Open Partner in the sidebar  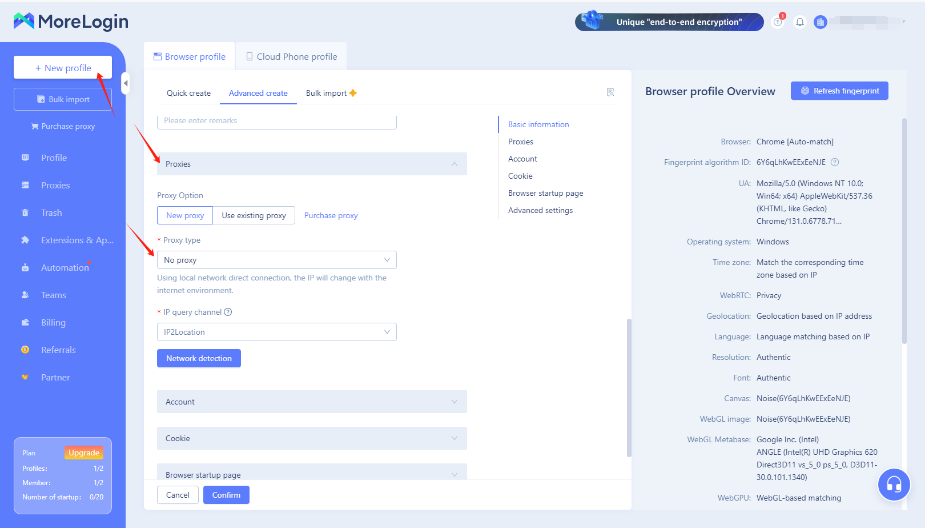click(55, 377)
